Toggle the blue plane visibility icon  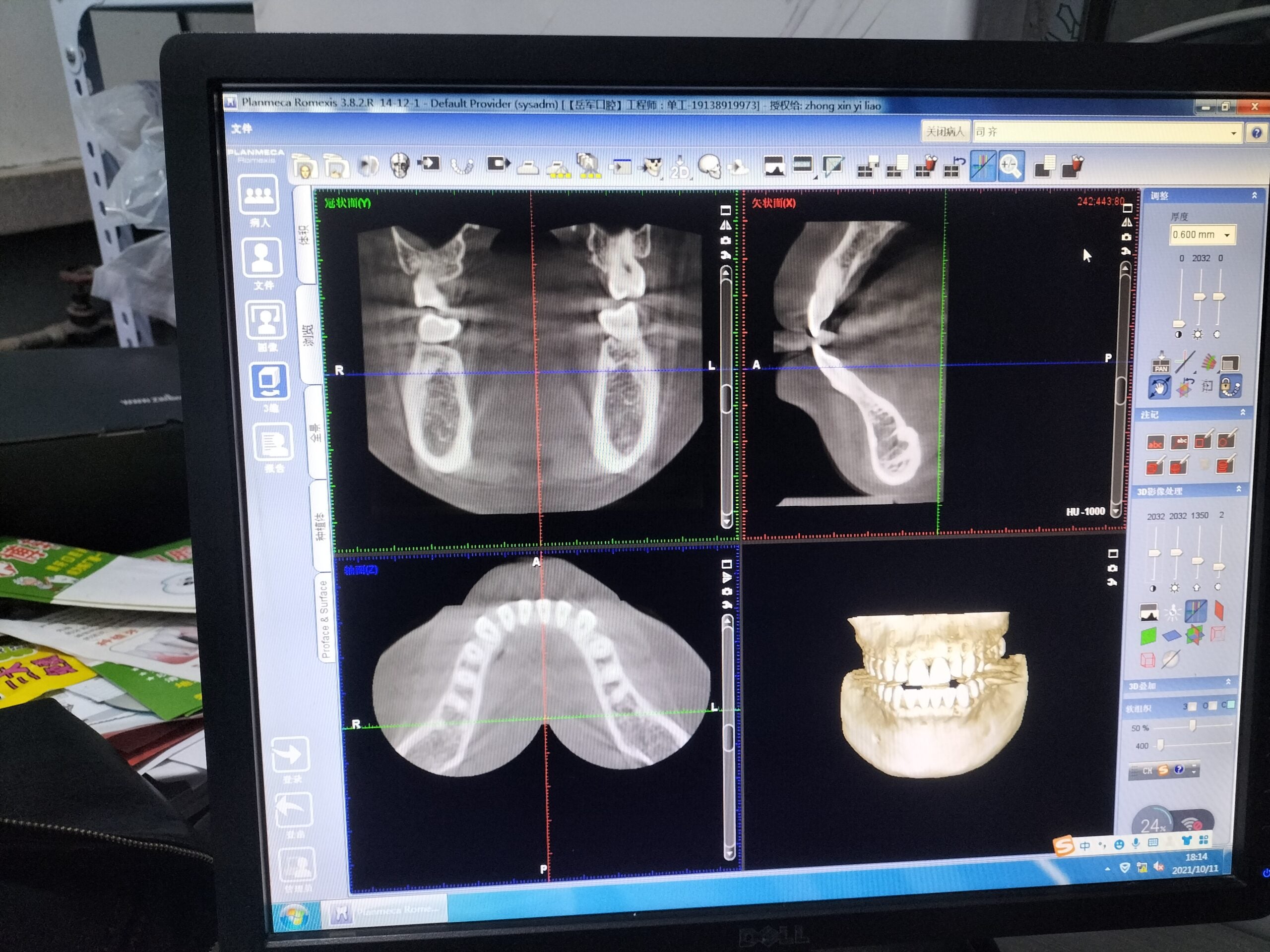pyautogui.click(x=1171, y=635)
